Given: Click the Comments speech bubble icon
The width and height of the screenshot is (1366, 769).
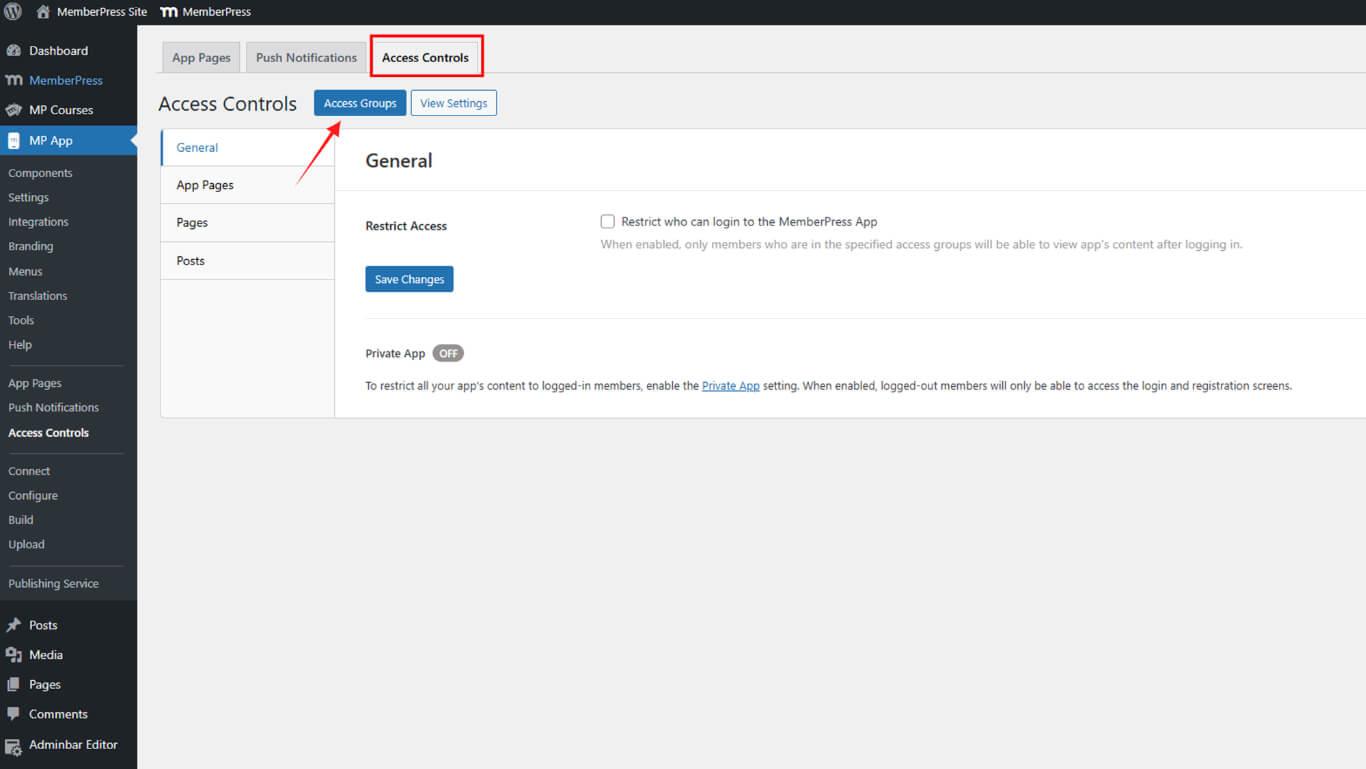Looking at the screenshot, I should pos(14,714).
